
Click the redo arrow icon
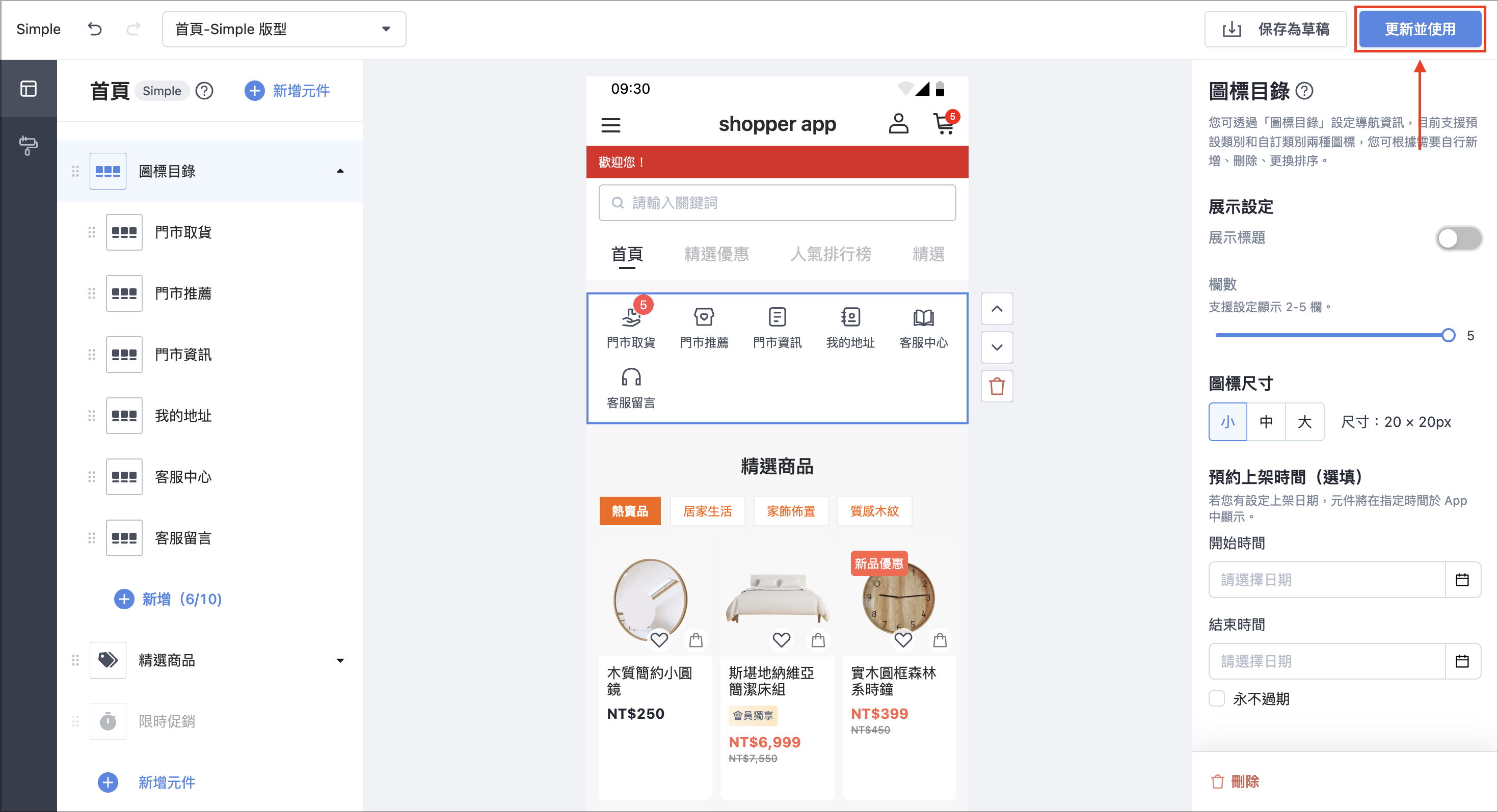(x=133, y=29)
